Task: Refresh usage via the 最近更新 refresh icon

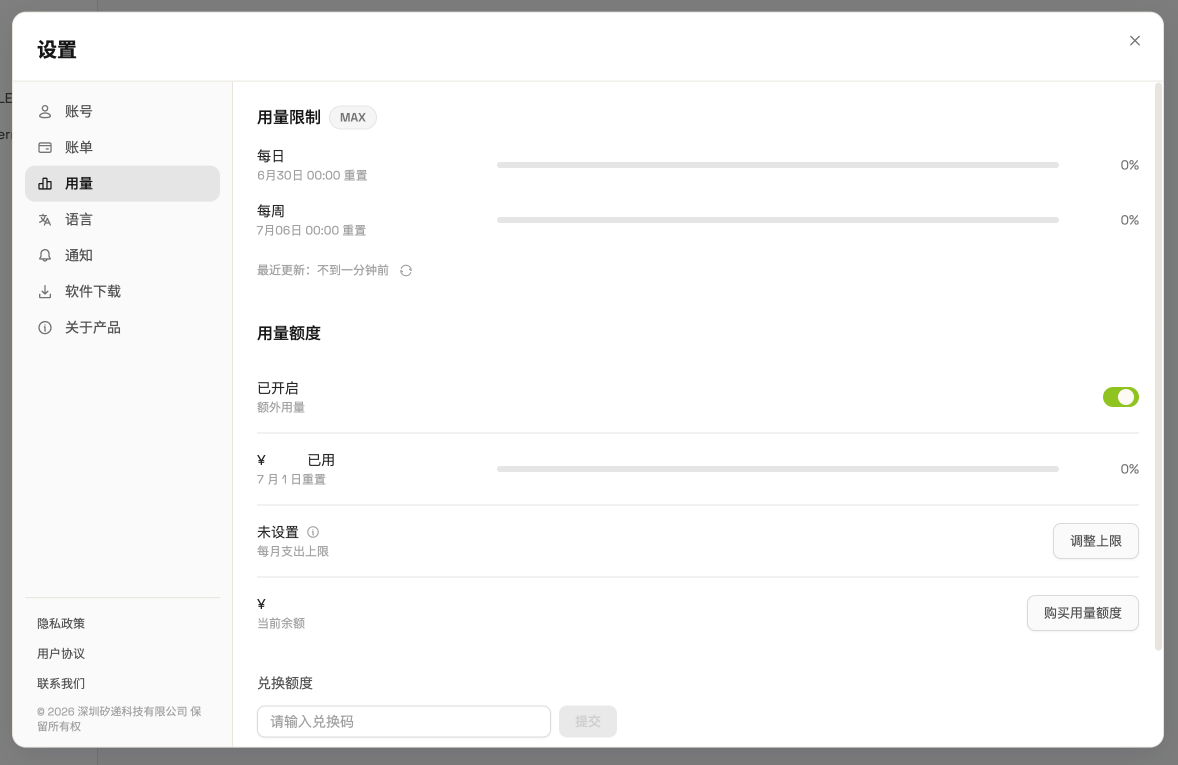Action: tap(406, 271)
